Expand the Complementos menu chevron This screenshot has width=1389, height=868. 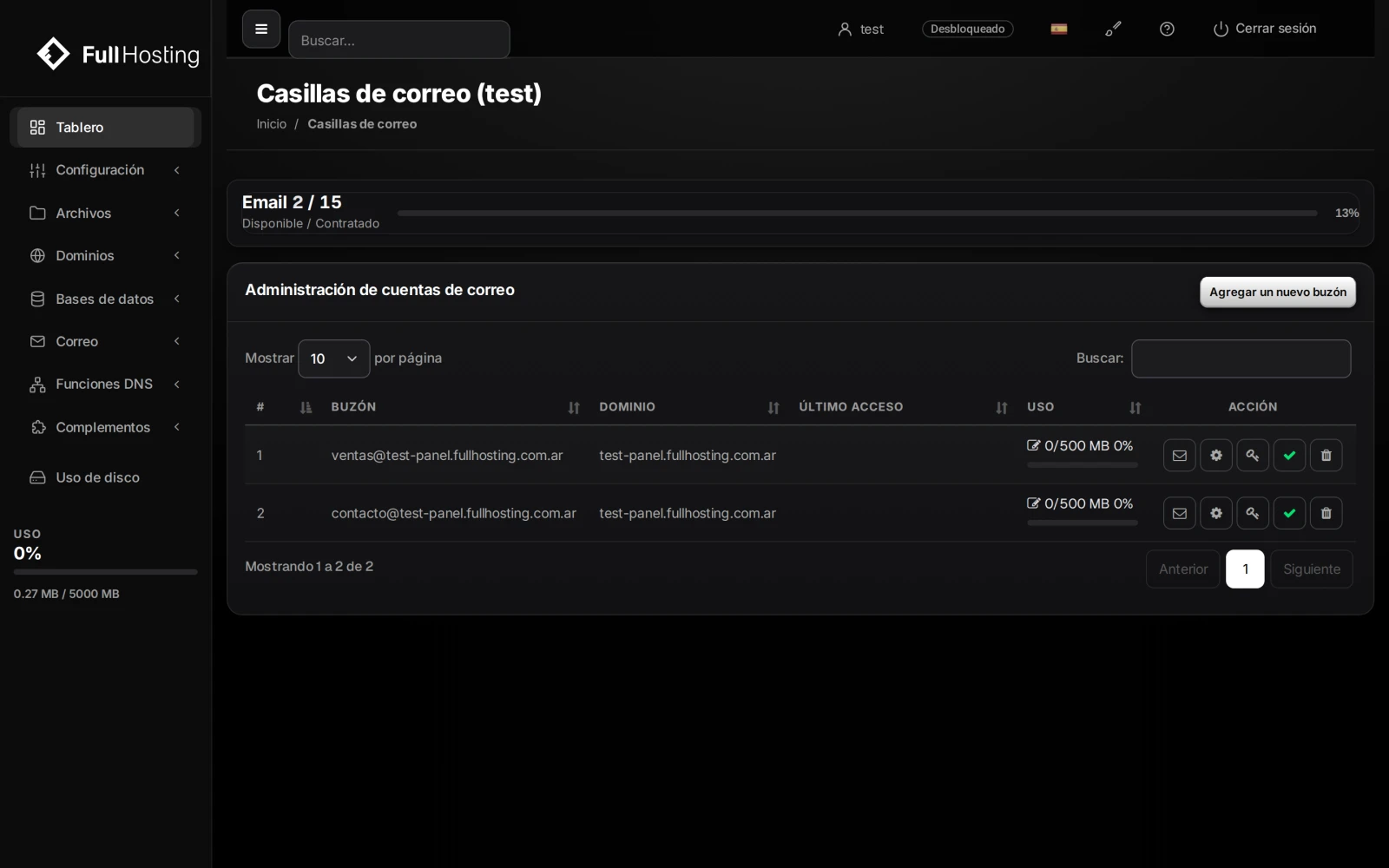176,427
